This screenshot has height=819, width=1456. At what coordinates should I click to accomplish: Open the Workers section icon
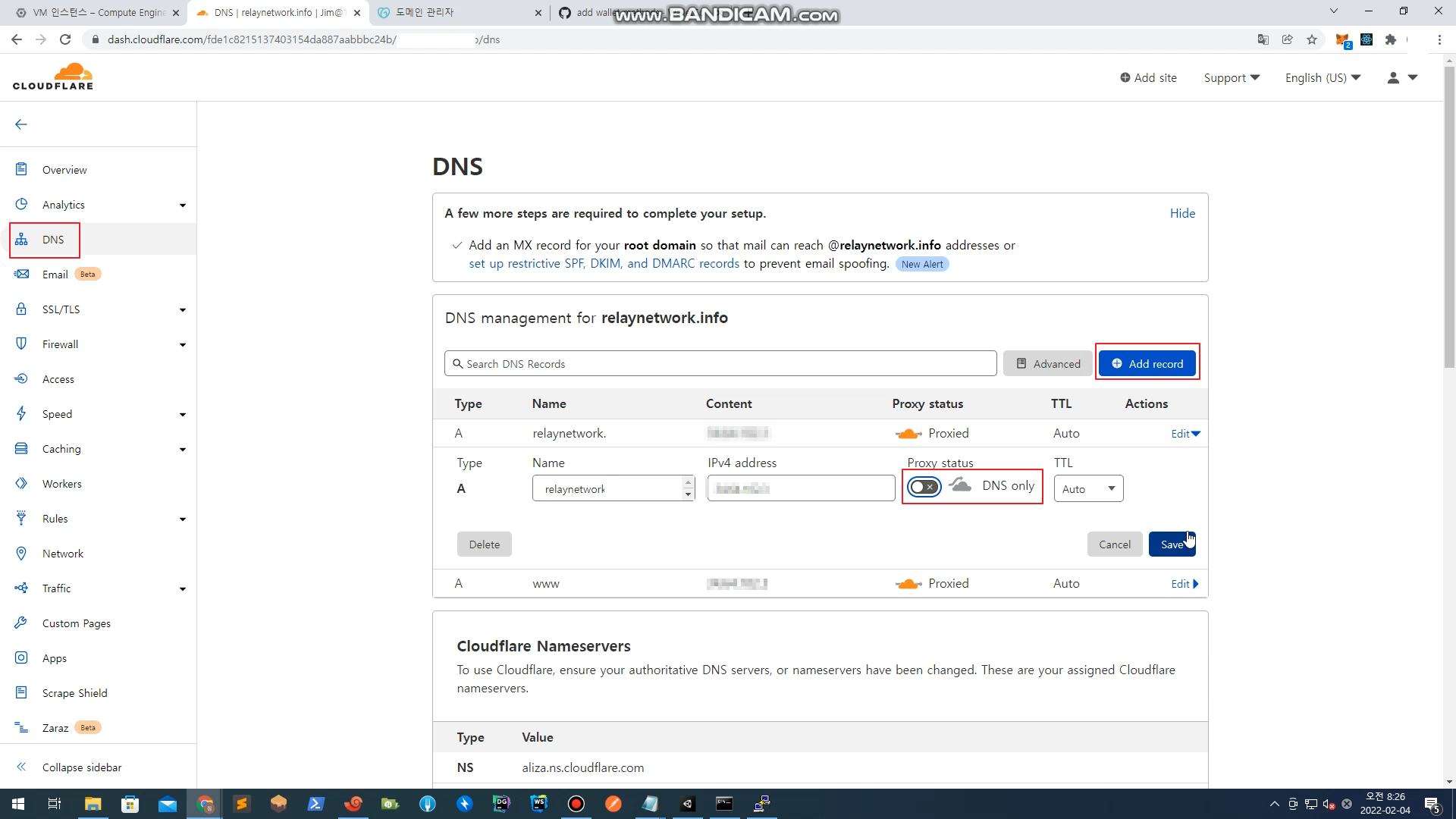point(21,484)
